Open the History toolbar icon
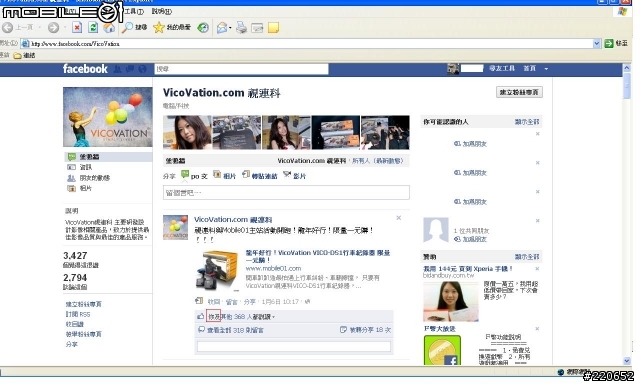Image resolution: width=640 pixels, height=384 pixels. (203, 28)
